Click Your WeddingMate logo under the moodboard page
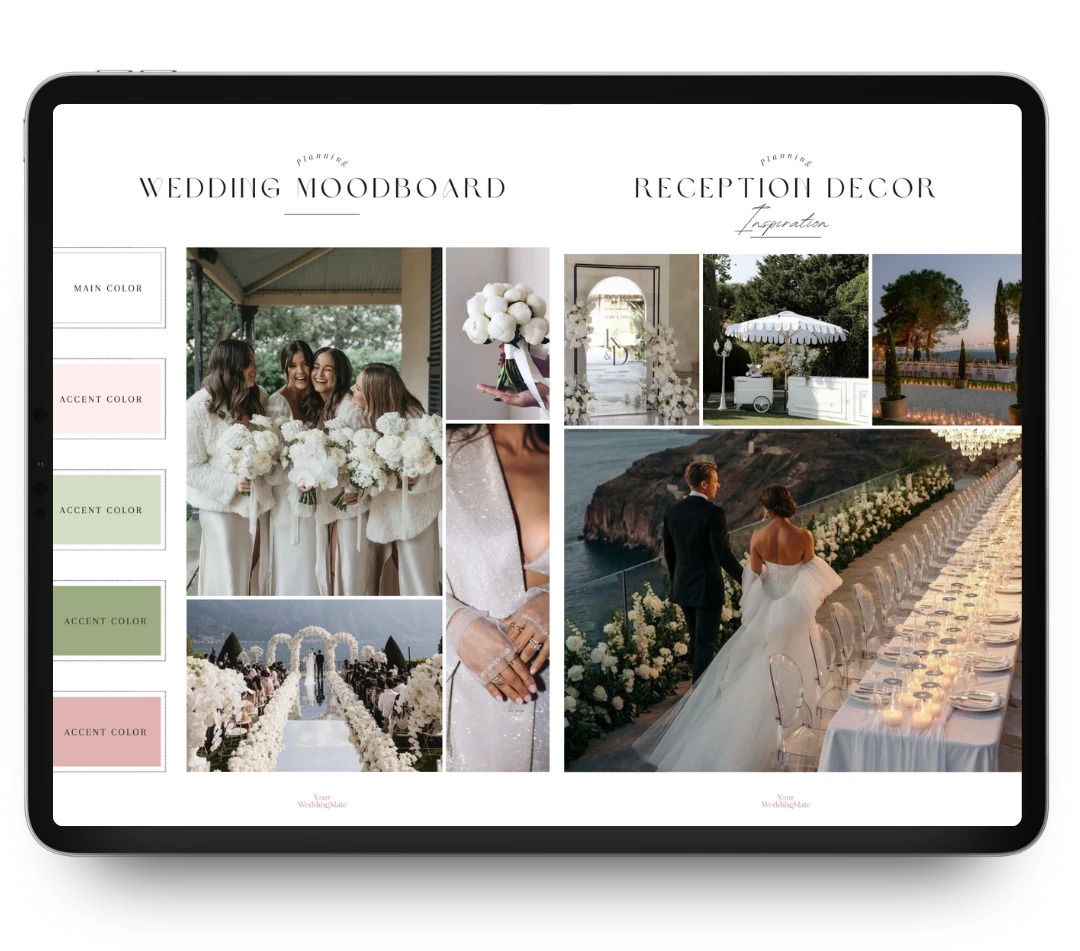 click(322, 802)
